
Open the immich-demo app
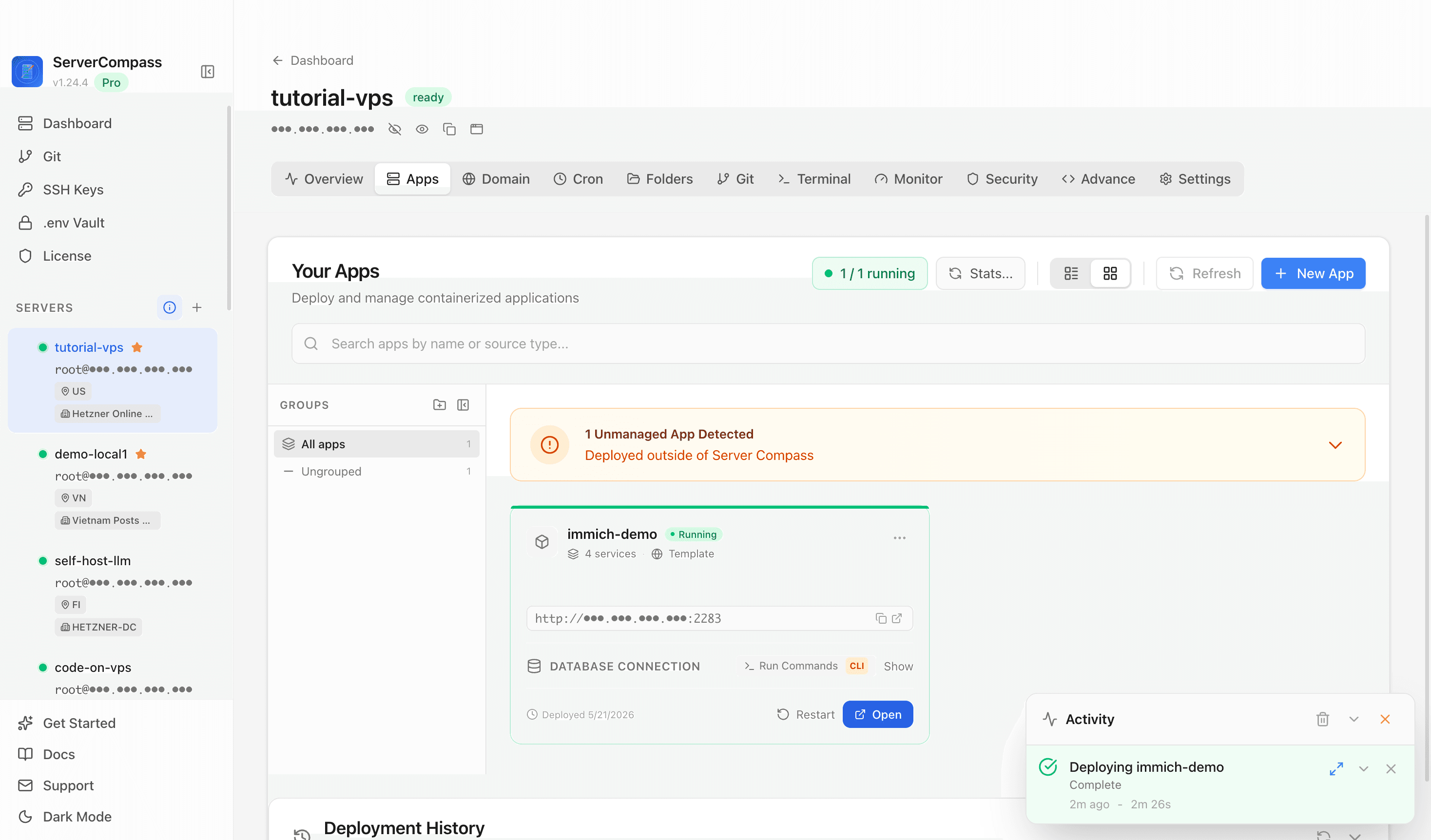[878, 715]
